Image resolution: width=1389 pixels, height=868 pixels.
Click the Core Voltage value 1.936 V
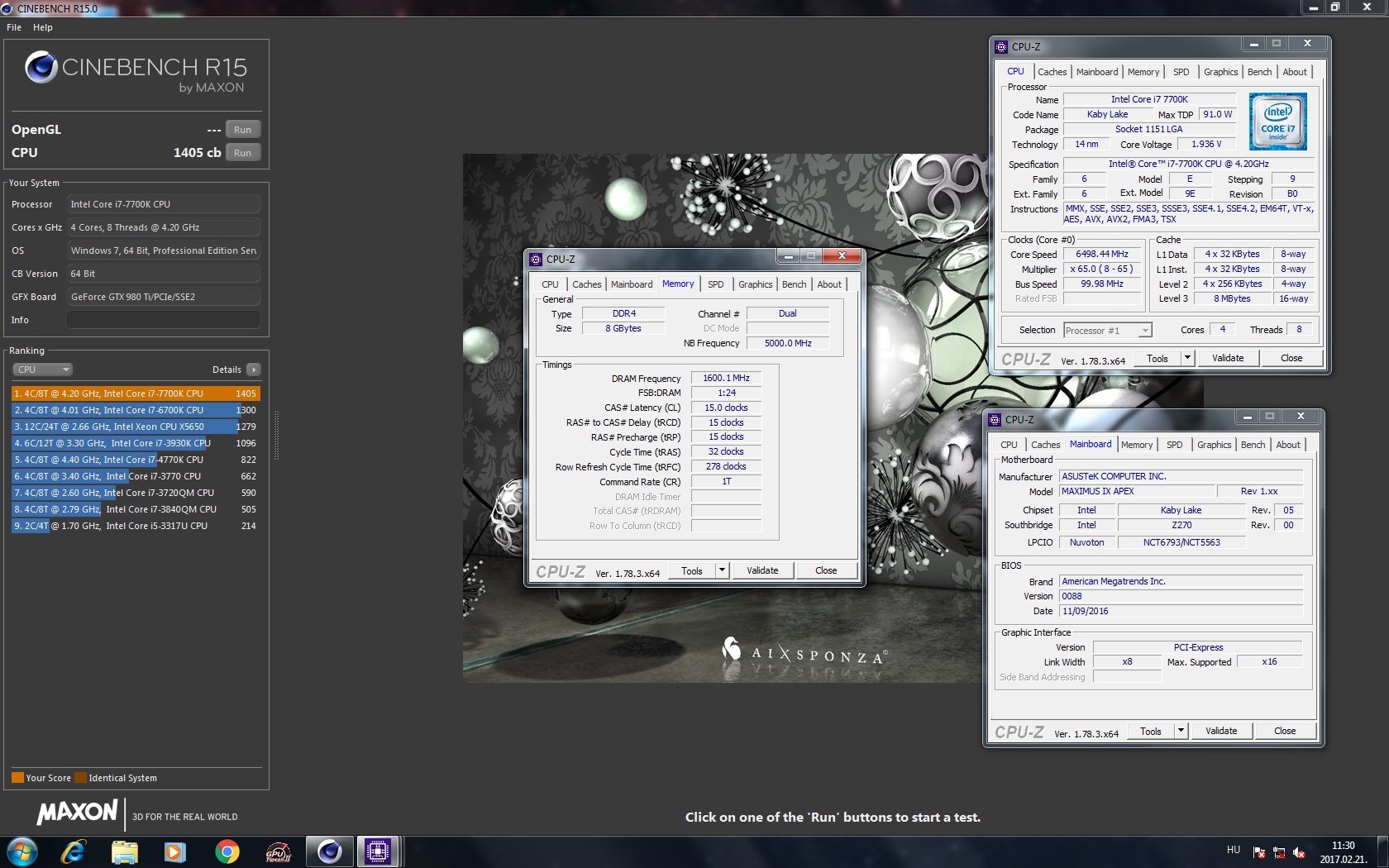pos(1206,145)
